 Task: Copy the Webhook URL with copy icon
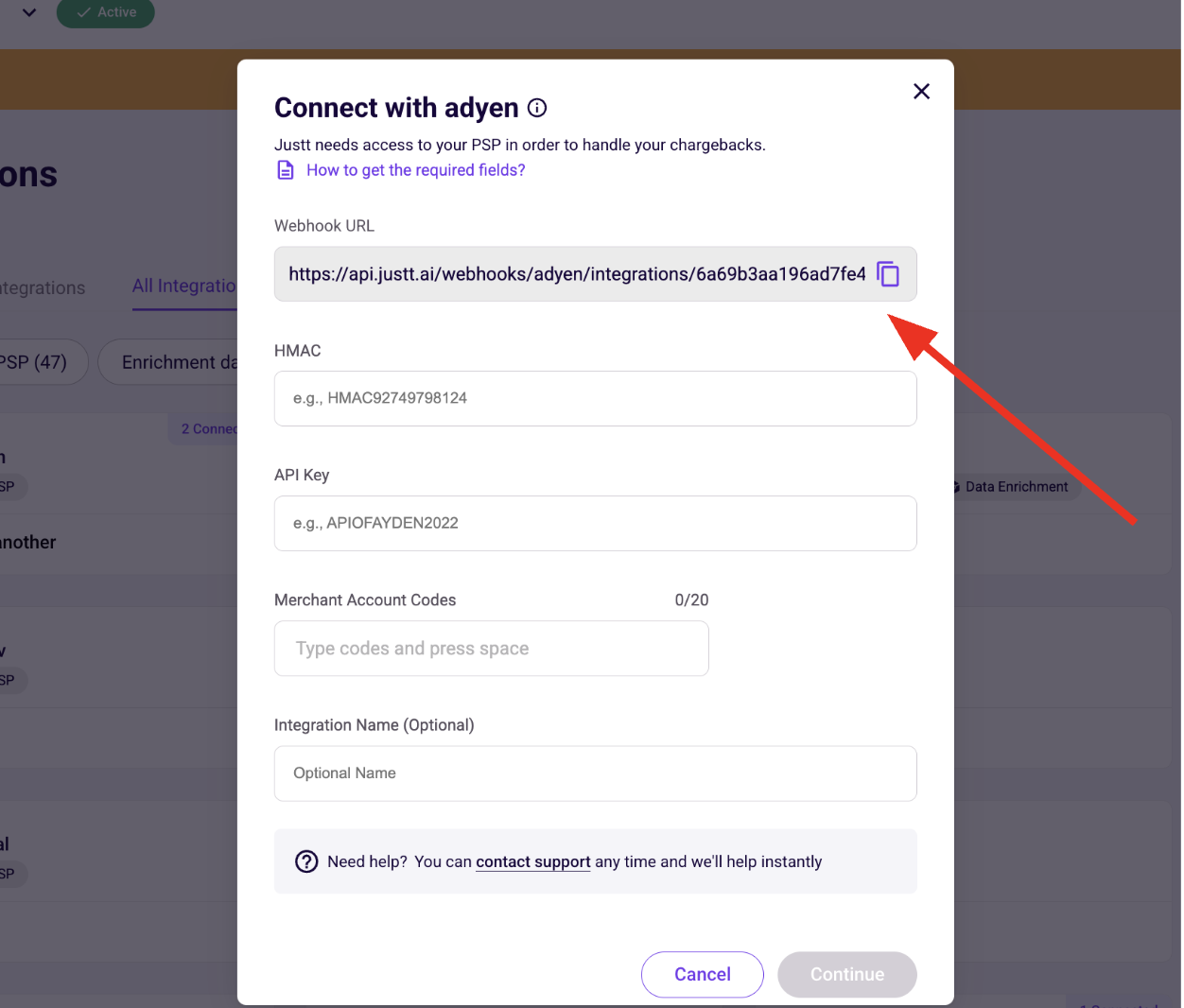(888, 274)
